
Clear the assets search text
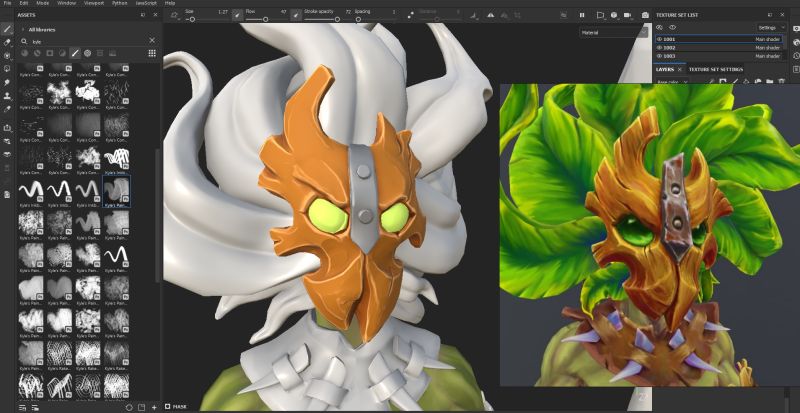click(x=152, y=40)
